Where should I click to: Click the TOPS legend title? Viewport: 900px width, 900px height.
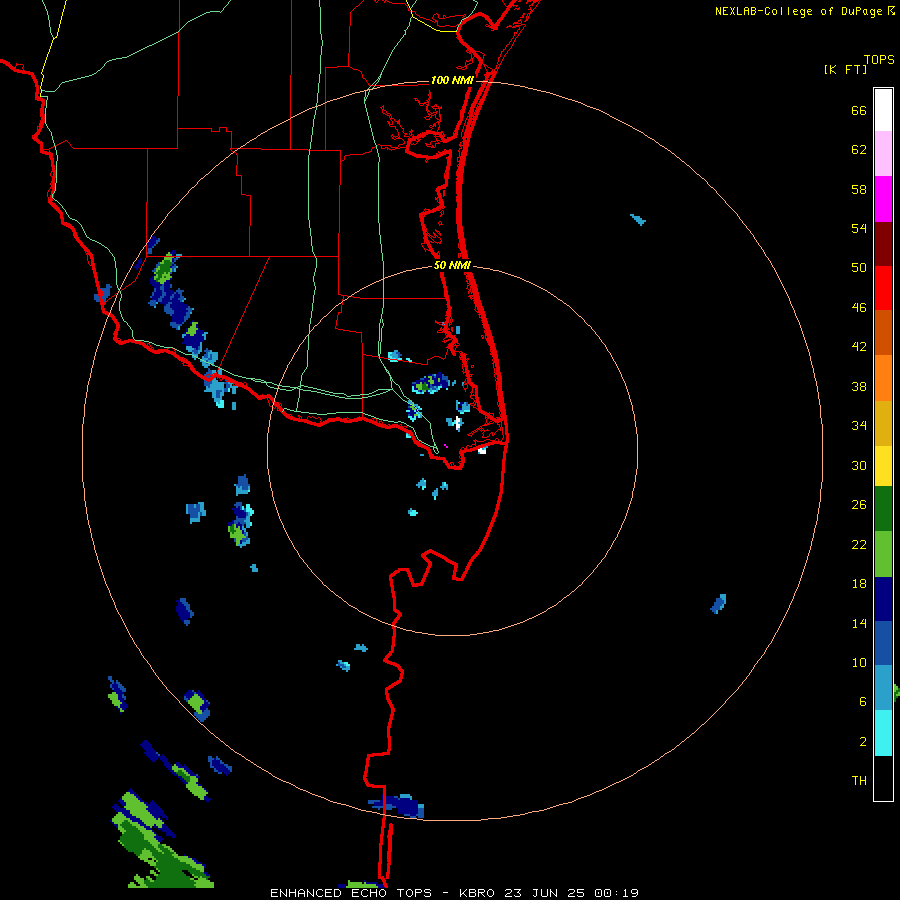[879, 59]
